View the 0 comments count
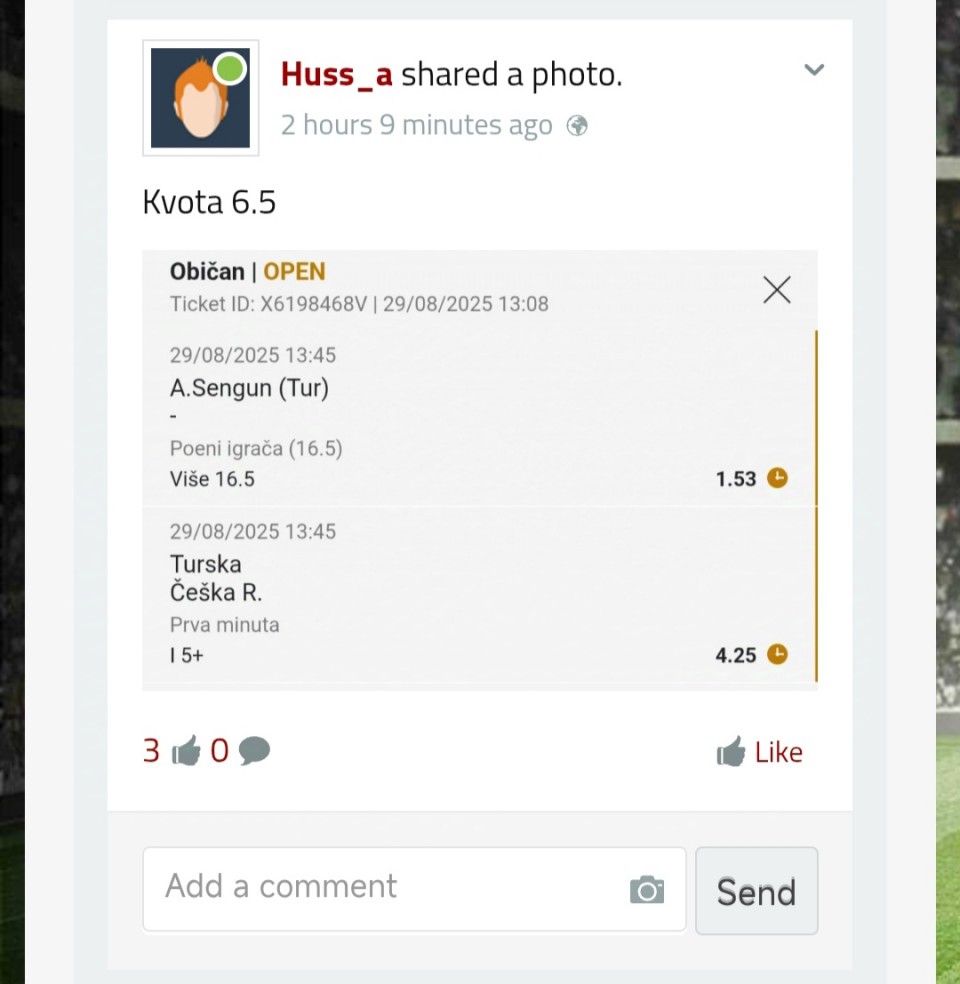 (x=219, y=751)
